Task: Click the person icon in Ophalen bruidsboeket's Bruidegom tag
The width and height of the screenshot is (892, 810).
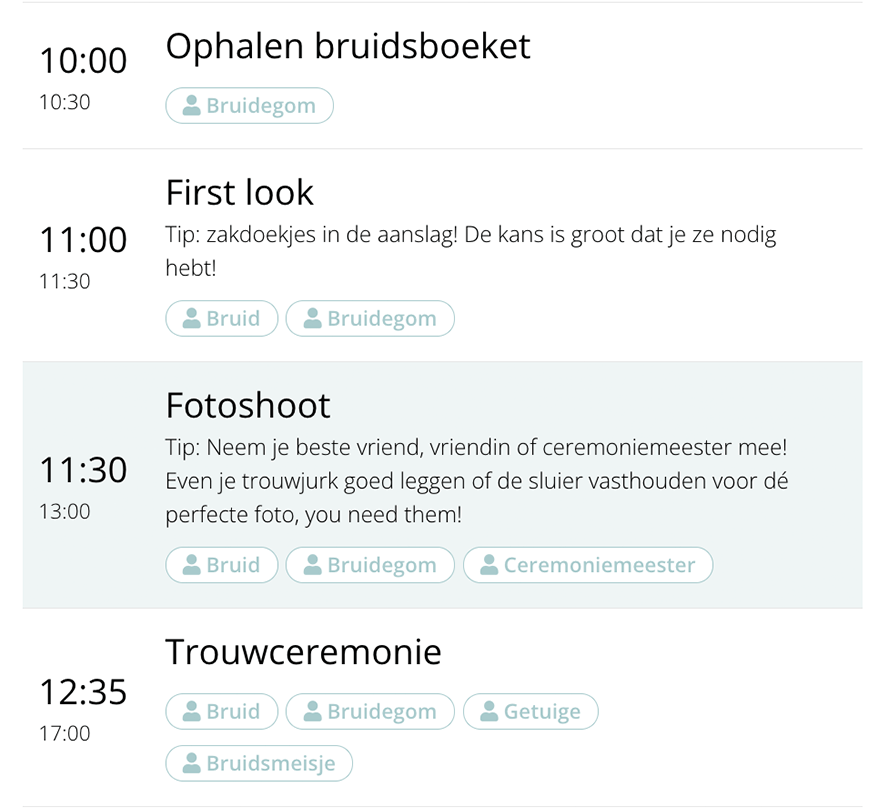Action: (192, 106)
